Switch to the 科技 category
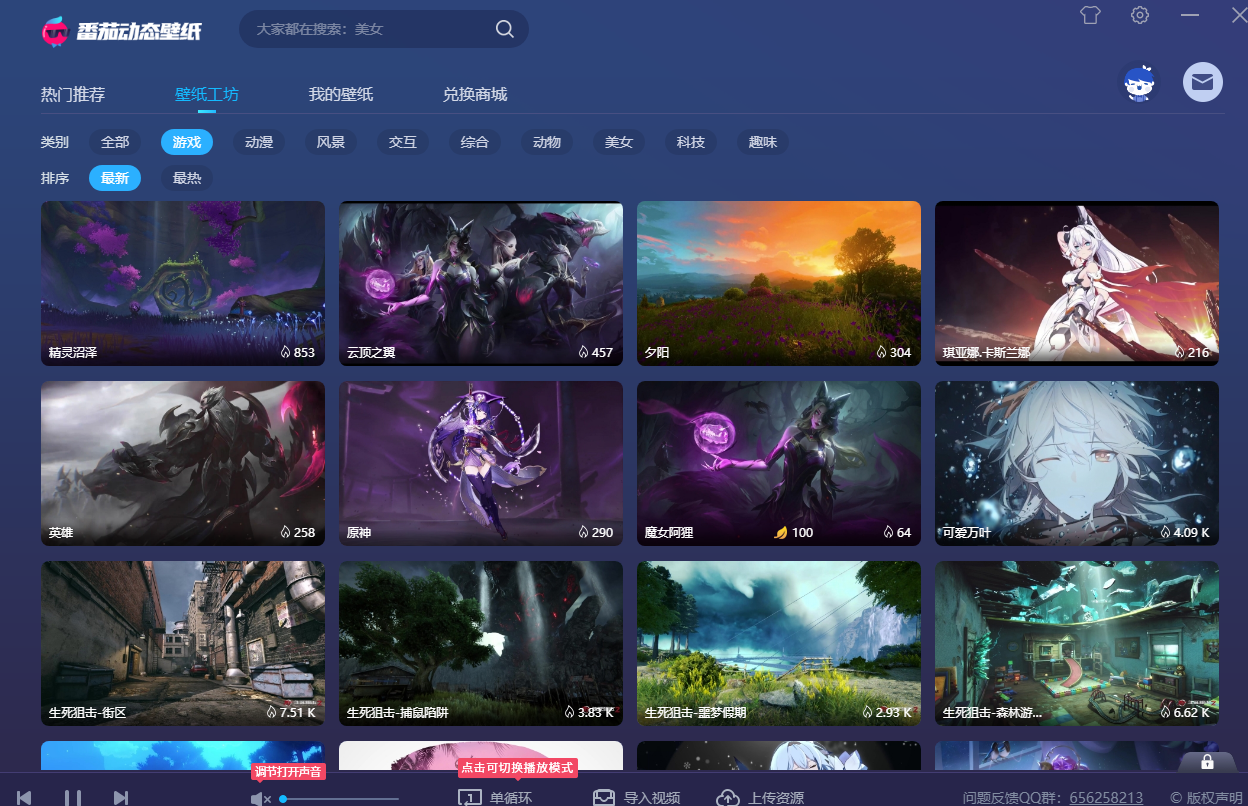The image size is (1248, 806). tap(691, 142)
